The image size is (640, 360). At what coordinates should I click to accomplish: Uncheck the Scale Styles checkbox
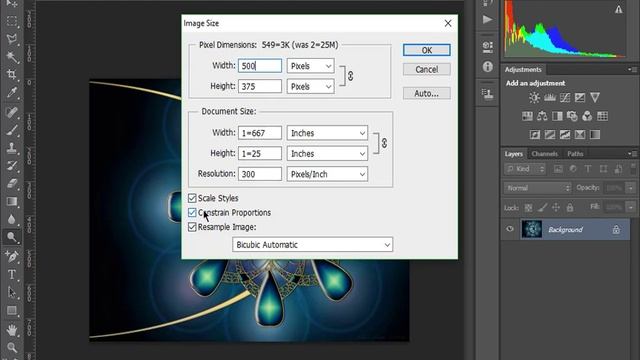click(192, 198)
